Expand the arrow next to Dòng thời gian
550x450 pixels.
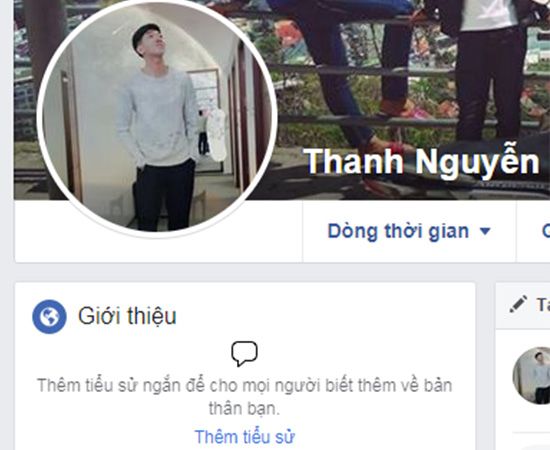click(x=485, y=231)
